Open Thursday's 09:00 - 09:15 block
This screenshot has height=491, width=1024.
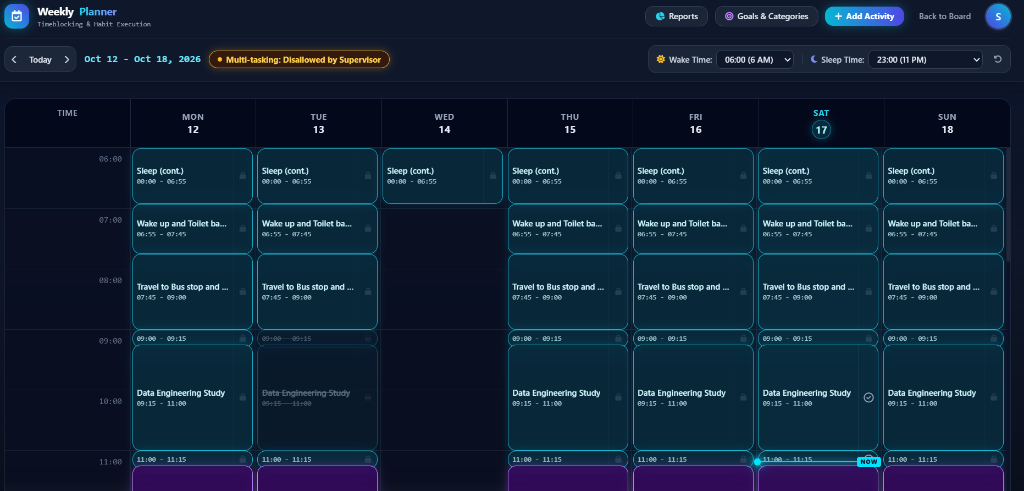pyautogui.click(x=568, y=338)
